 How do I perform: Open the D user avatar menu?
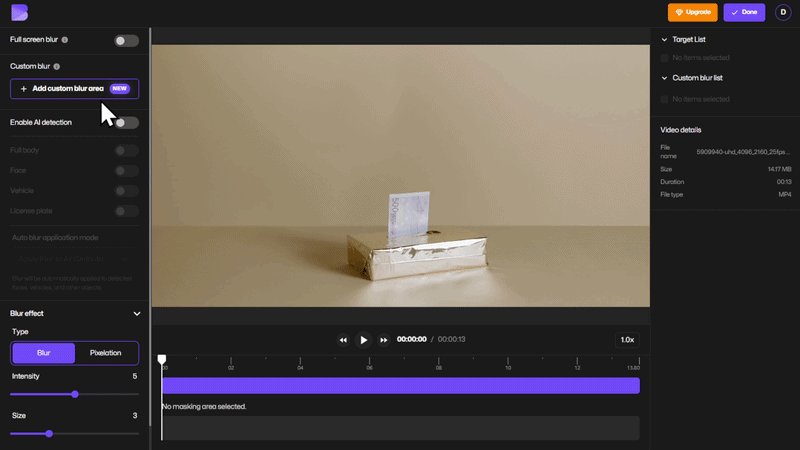(x=783, y=12)
